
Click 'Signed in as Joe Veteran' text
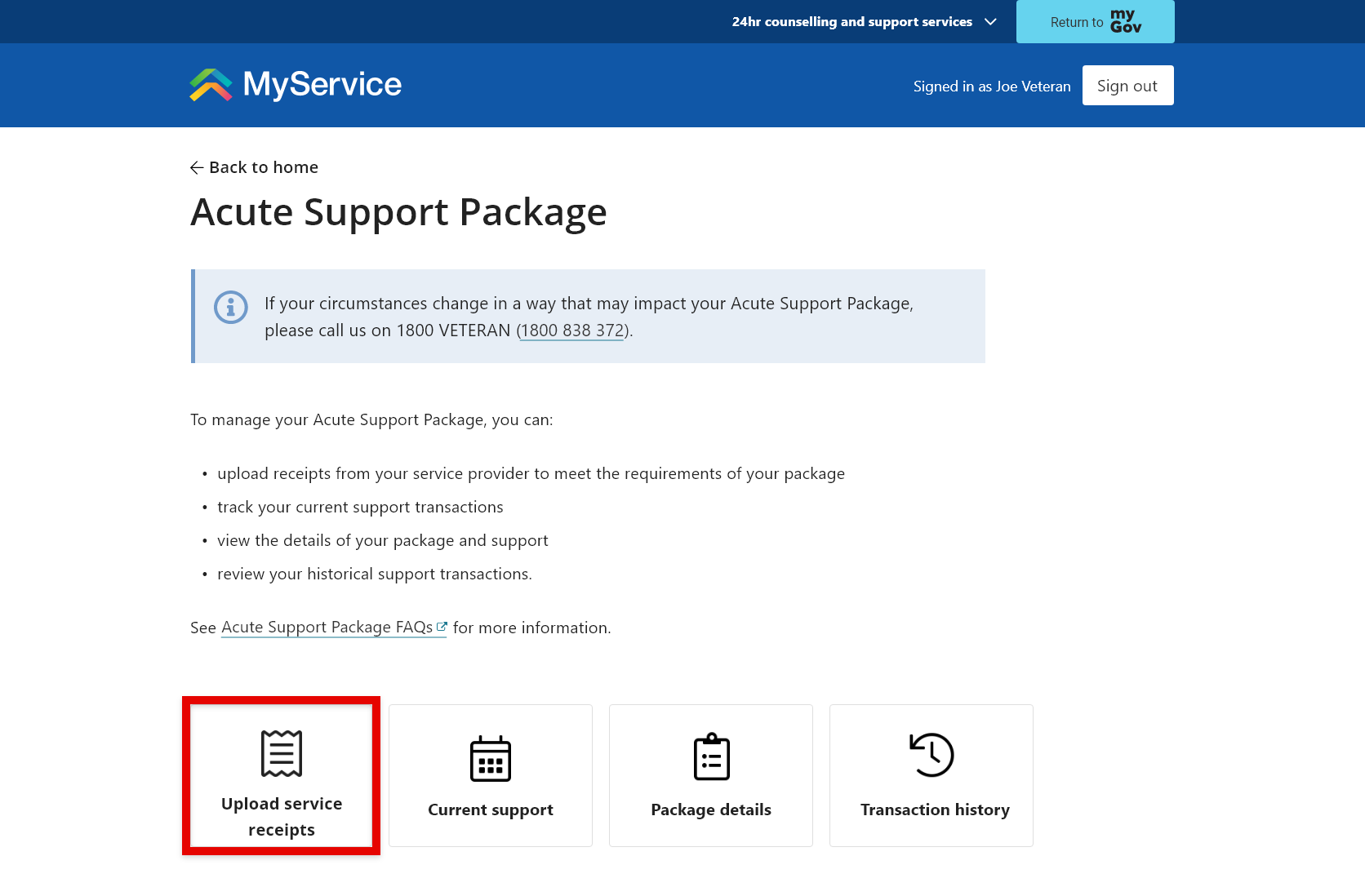point(992,86)
